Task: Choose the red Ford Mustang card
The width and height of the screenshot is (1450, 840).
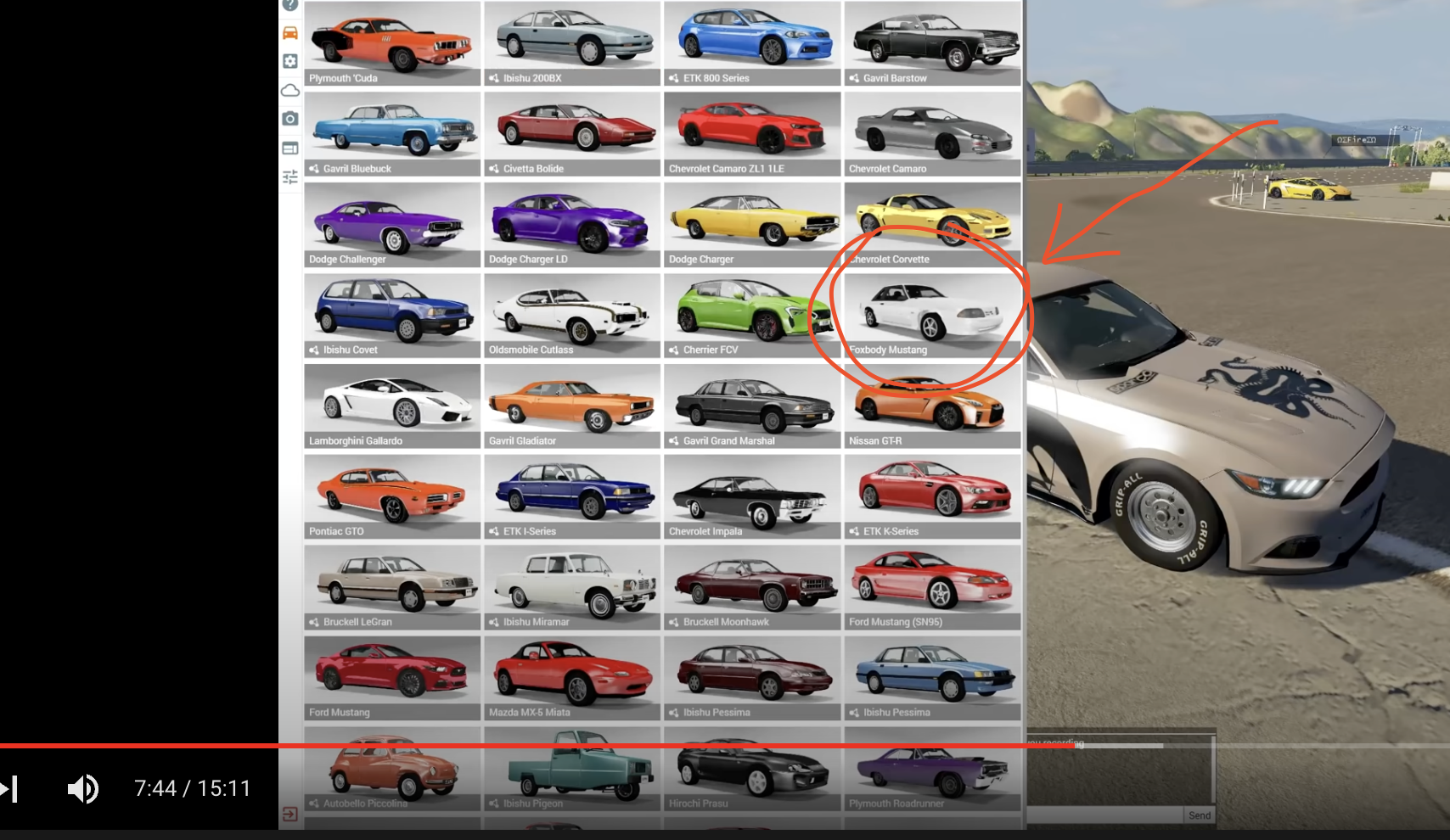Action: (392, 679)
